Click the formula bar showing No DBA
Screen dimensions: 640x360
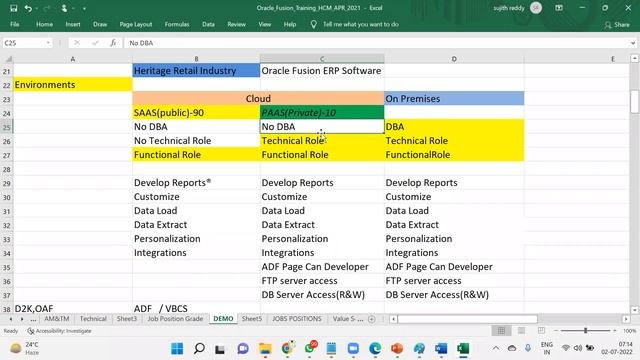[376, 43]
